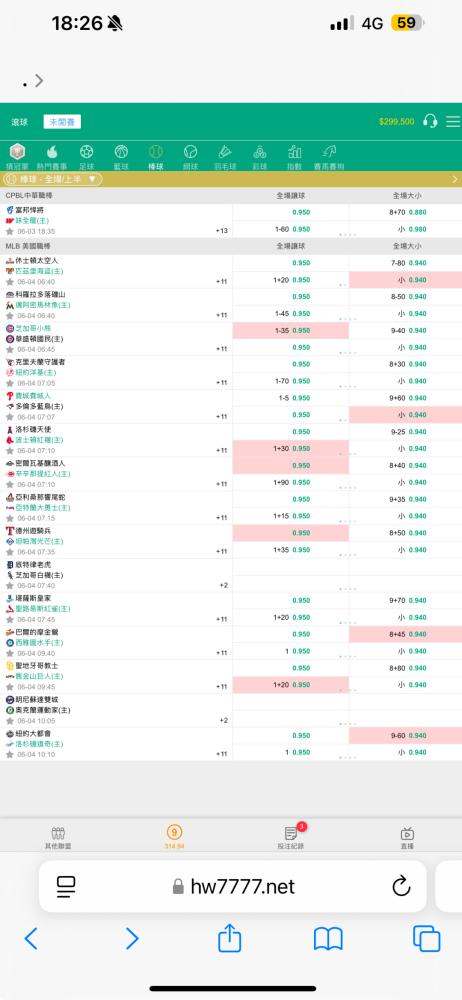The width and height of the screenshot is (462, 1000).
Task: Open the 指數 chart icon
Action: [x=294, y=152]
